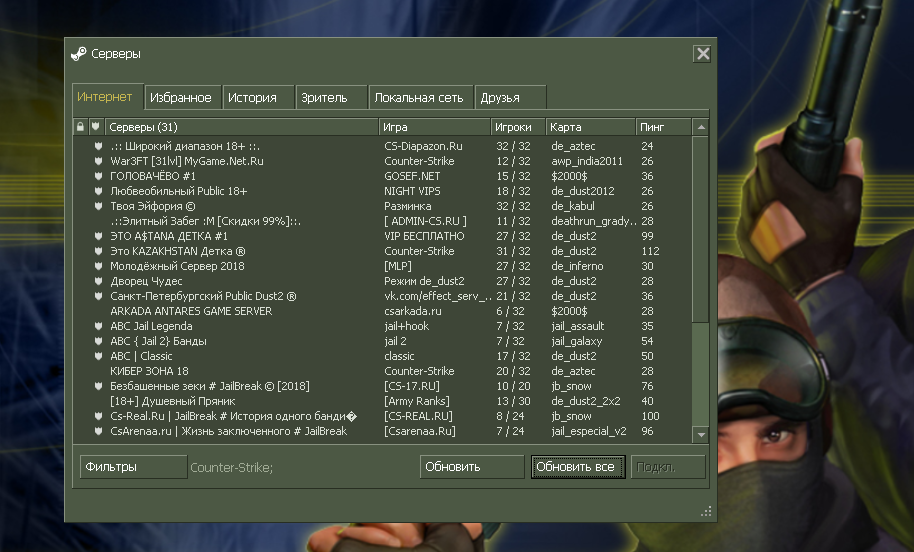Click the shield icon beside CsArenaa.ru
914x552 pixels.
point(99,431)
